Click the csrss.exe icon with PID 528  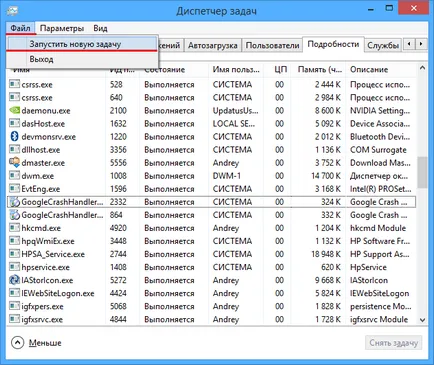[x=14, y=84]
